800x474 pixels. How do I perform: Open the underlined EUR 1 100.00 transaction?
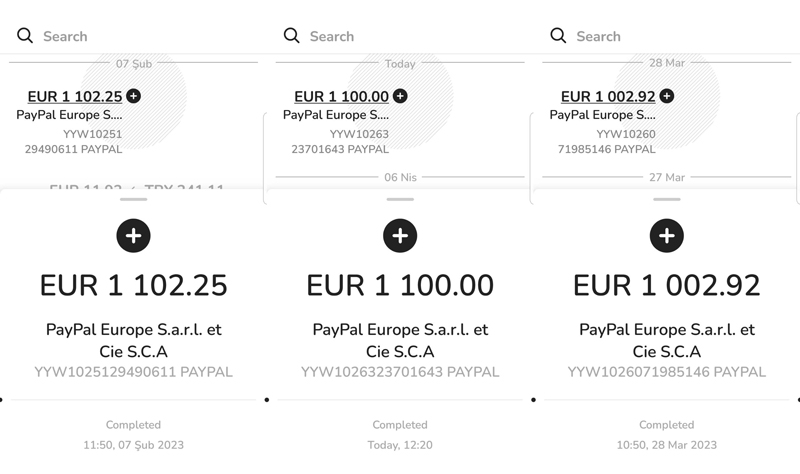(341, 96)
